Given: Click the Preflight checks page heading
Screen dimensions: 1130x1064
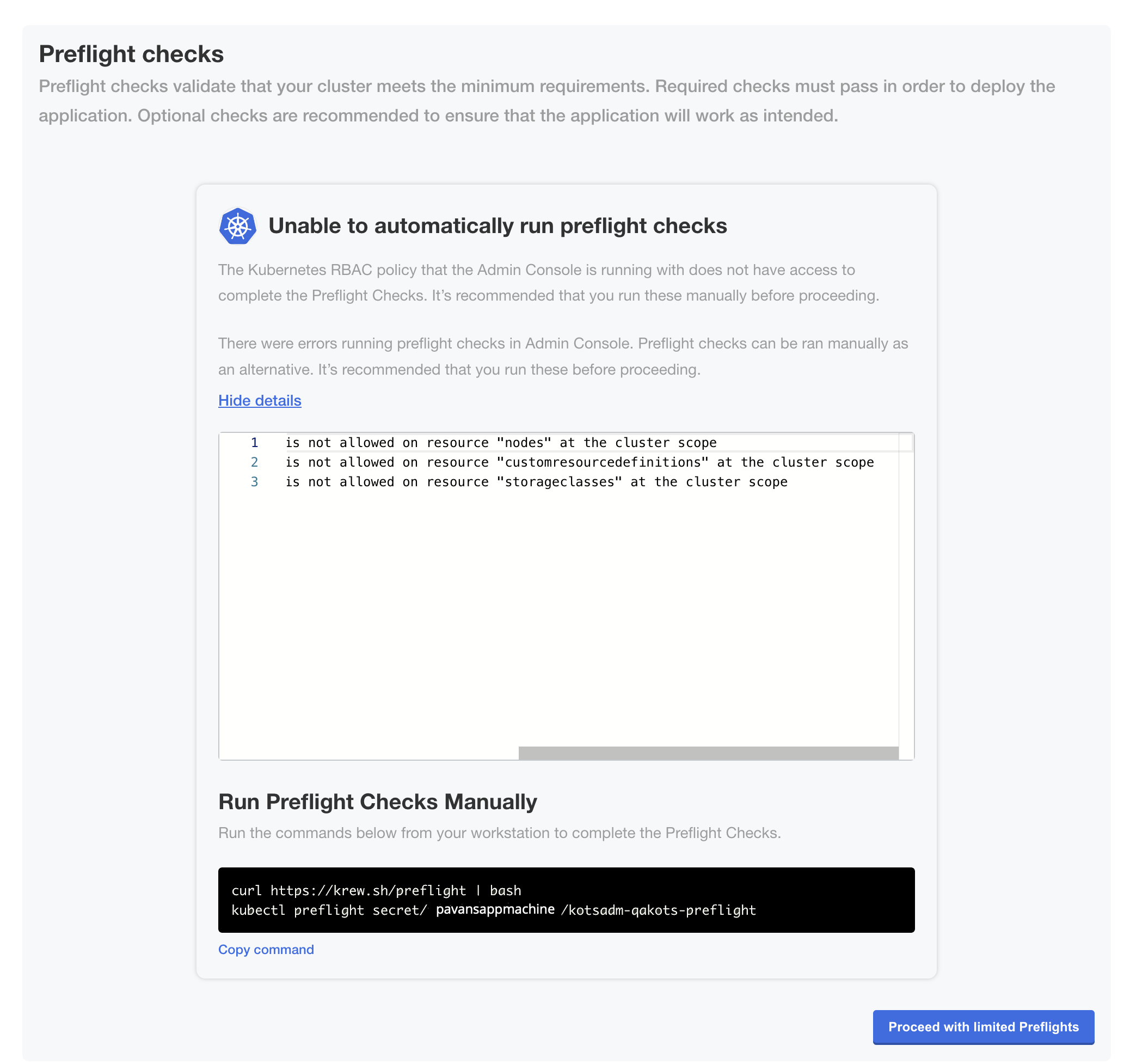Looking at the screenshot, I should 131,54.
